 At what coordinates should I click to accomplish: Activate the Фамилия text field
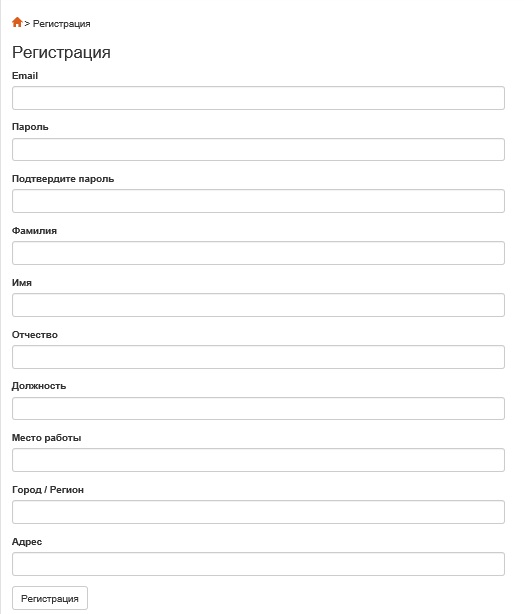(x=258, y=253)
